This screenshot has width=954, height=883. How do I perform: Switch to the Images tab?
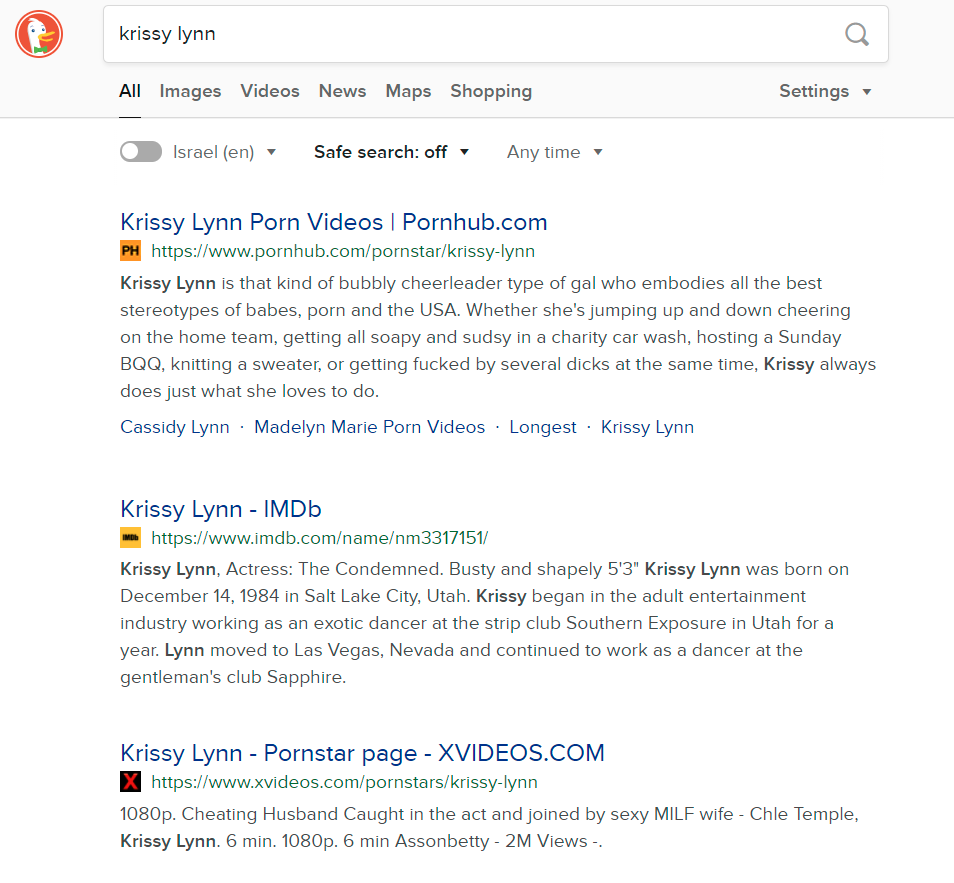(190, 91)
